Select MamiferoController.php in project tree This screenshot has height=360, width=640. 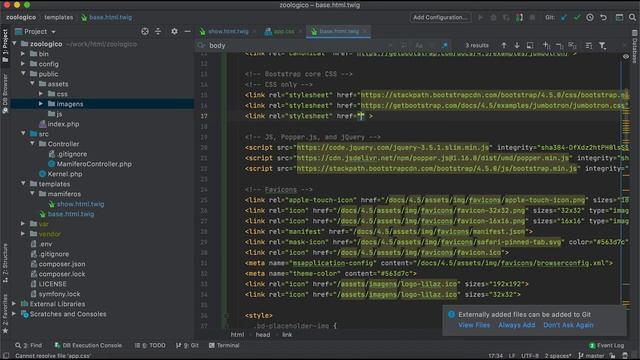tap(94, 164)
